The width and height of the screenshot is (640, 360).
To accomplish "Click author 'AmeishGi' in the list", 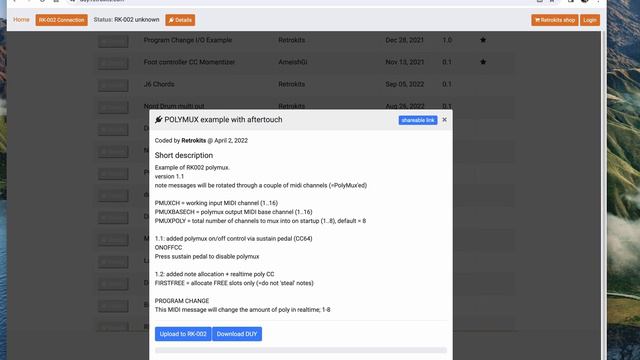I will click(293, 62).
